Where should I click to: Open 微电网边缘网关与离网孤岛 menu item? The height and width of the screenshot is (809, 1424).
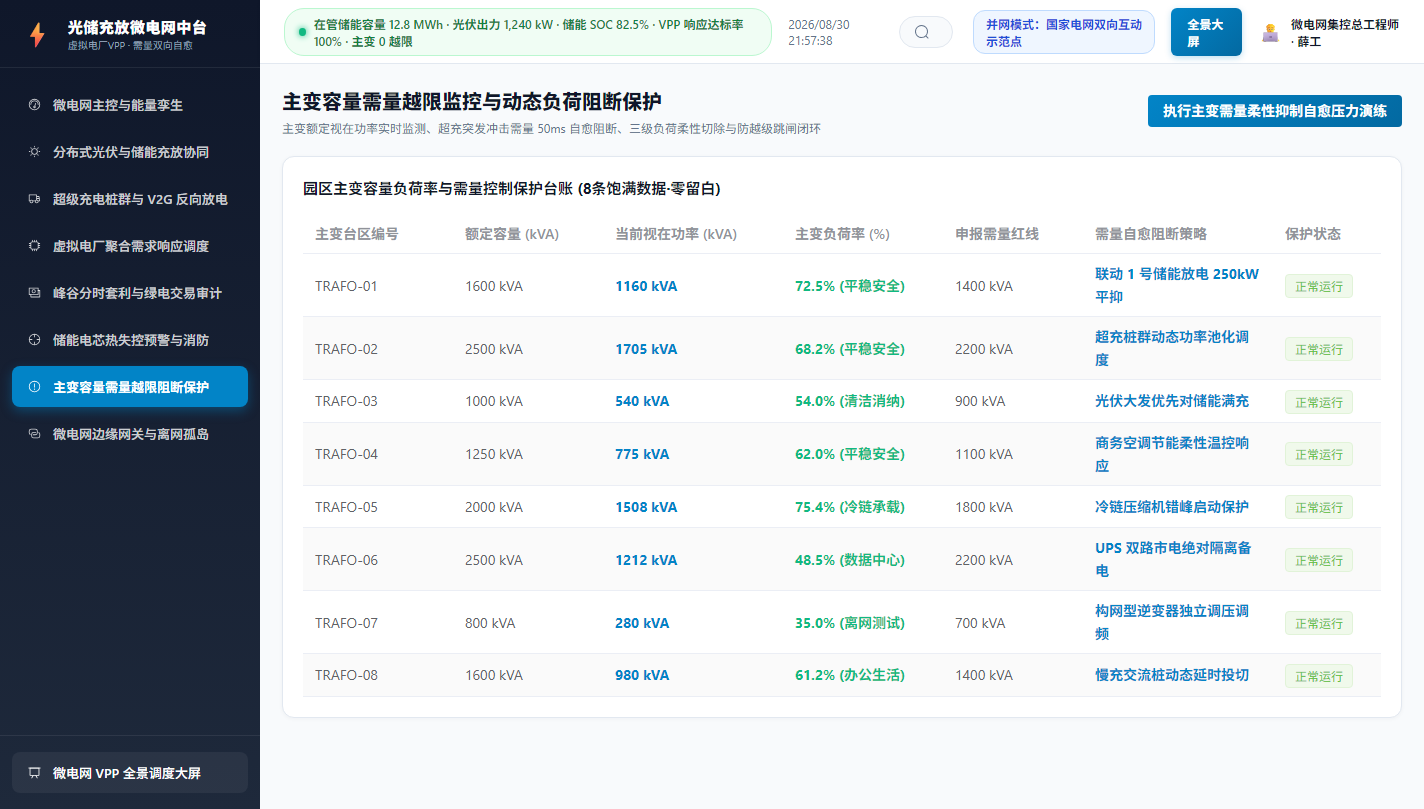pyautogui.click(x=130, y=434)
